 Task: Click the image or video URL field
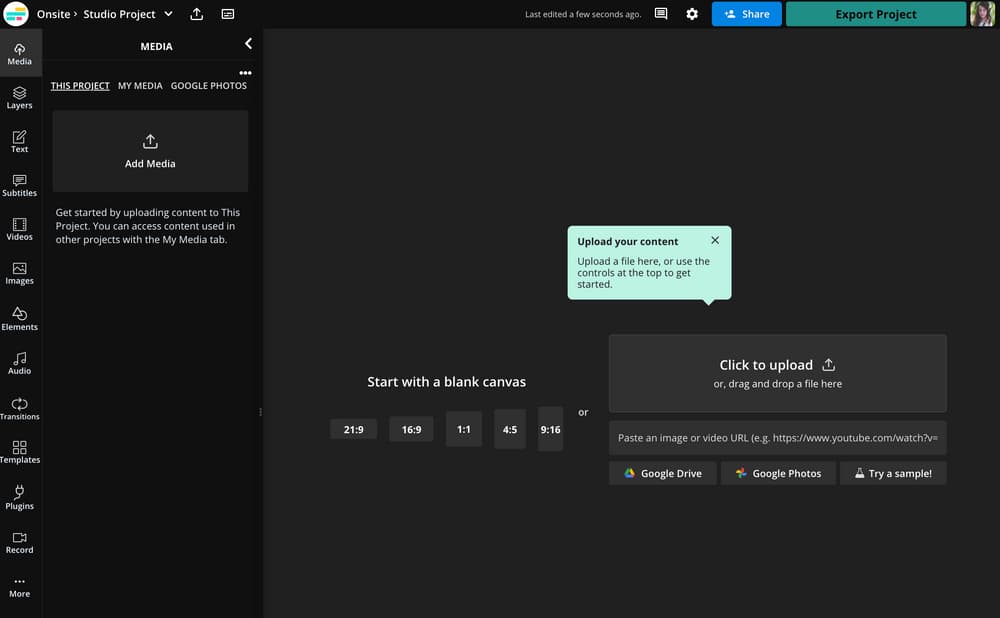pyautogui.click(x=777, y=437)
